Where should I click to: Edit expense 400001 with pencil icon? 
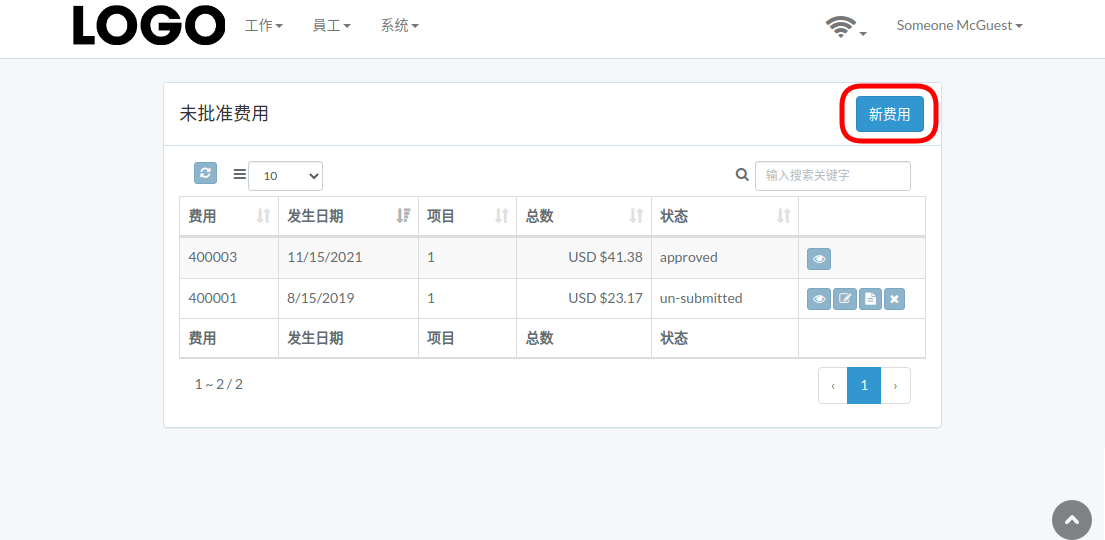click(x=844, y=299)
